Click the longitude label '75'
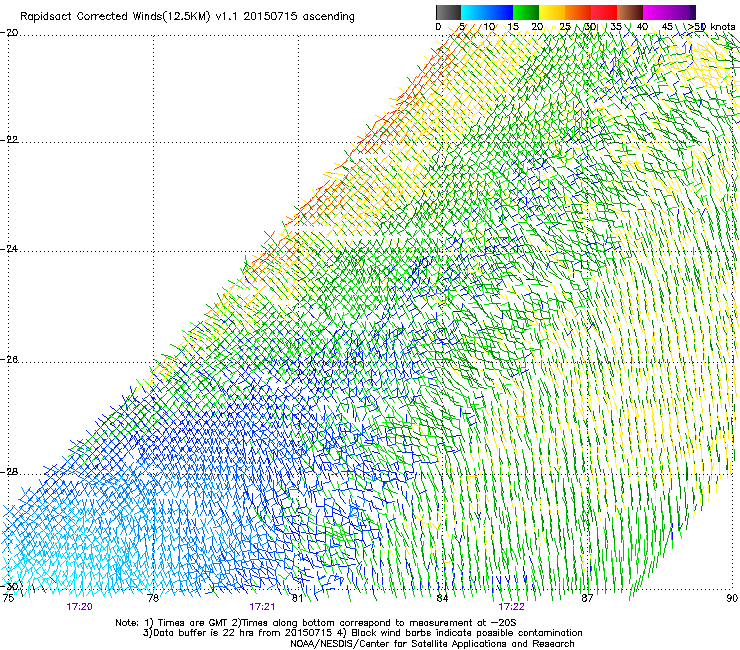 (8, 598)
